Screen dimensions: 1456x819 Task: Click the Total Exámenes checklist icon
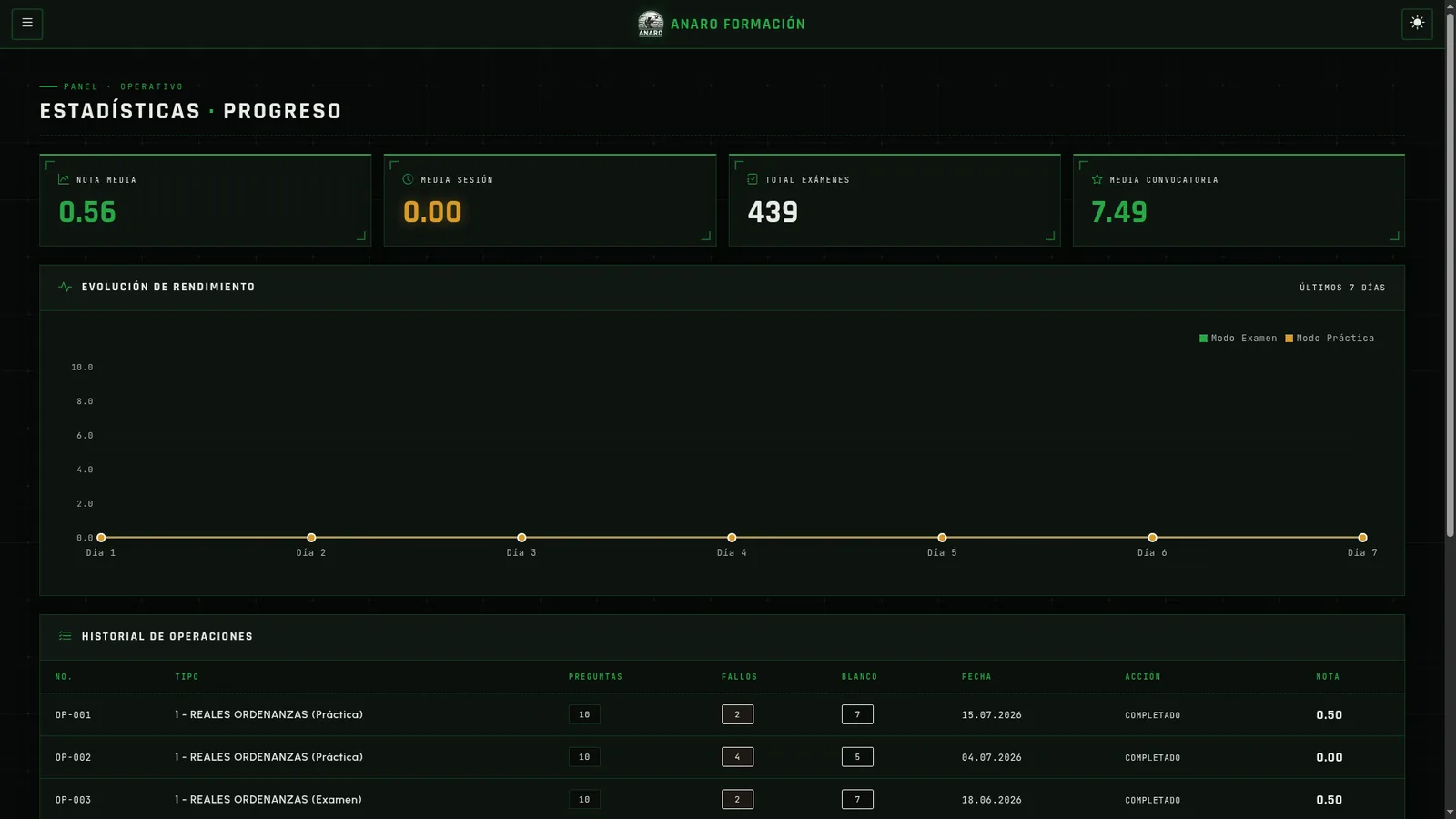(x=753, y=179)
